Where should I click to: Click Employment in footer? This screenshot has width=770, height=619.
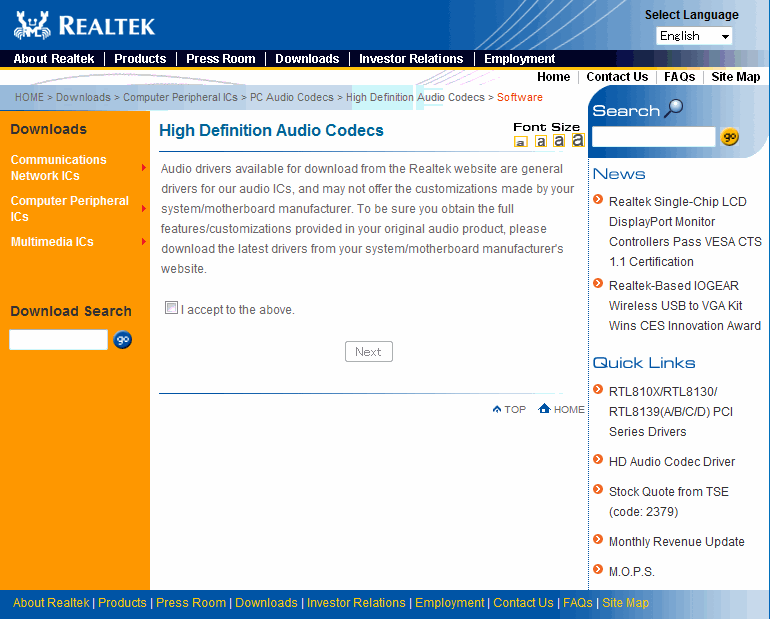[x=449, y=603]
